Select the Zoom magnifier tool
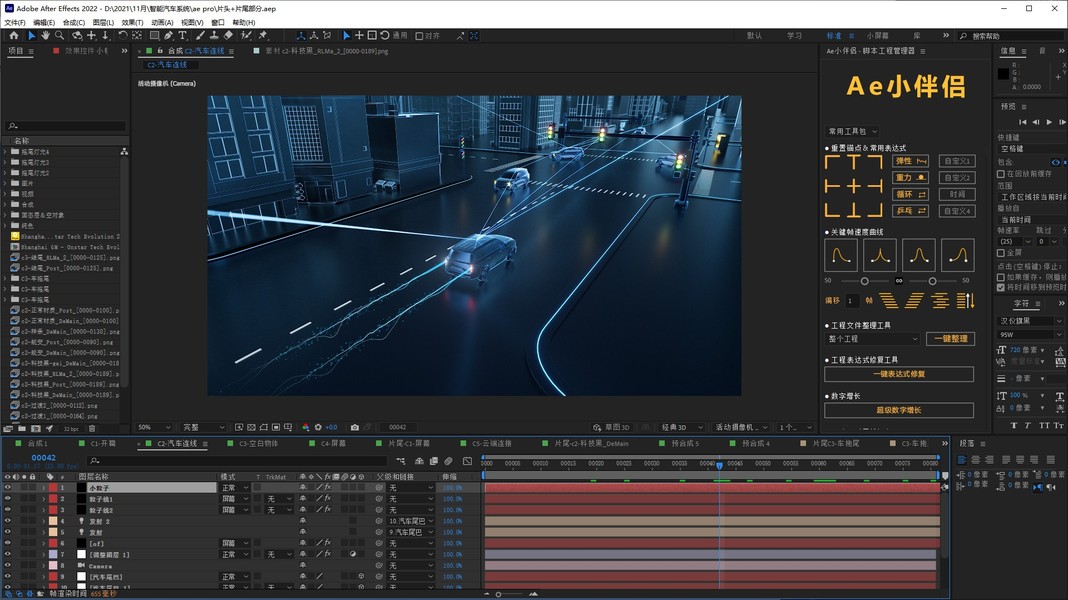 [x=61, y=36]
